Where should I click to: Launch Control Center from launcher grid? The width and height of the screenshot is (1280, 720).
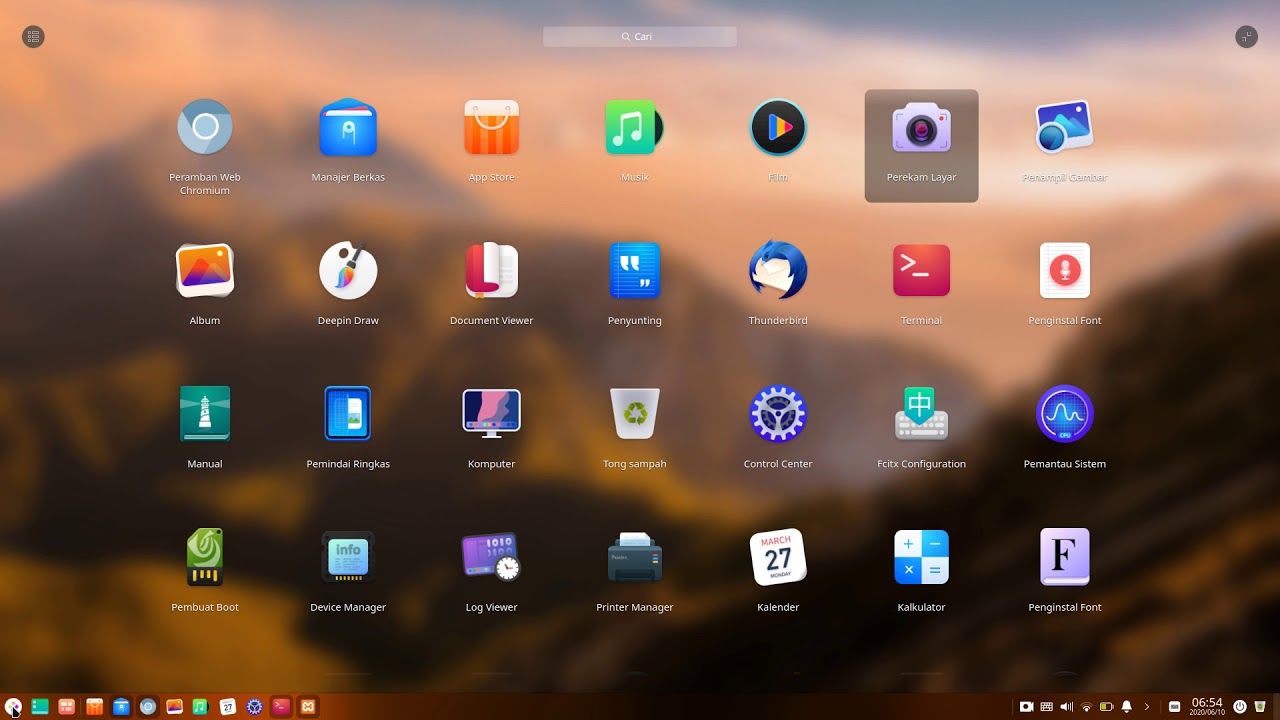click(778, 414)
